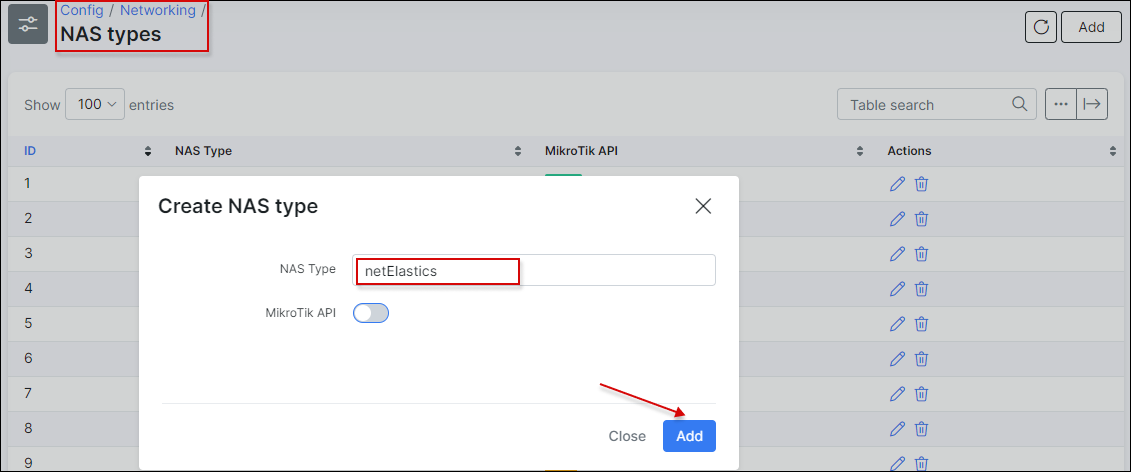Open the Config breadcrumb link
Image resolution: width=1131 pixels, height=472 pixels.
point(82,10)
